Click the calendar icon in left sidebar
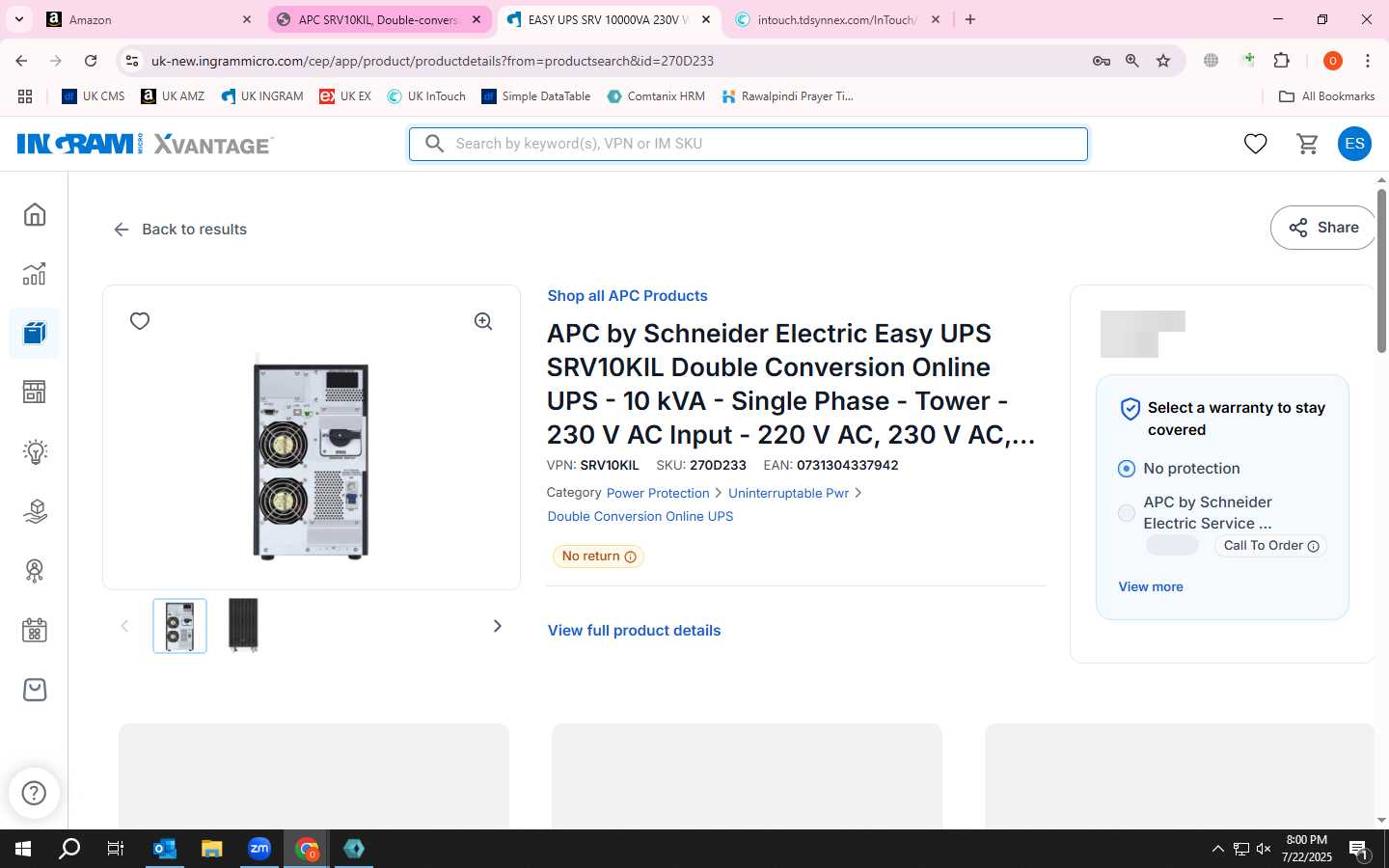This screenshot has height=868, width=1389. click(35, 631)
